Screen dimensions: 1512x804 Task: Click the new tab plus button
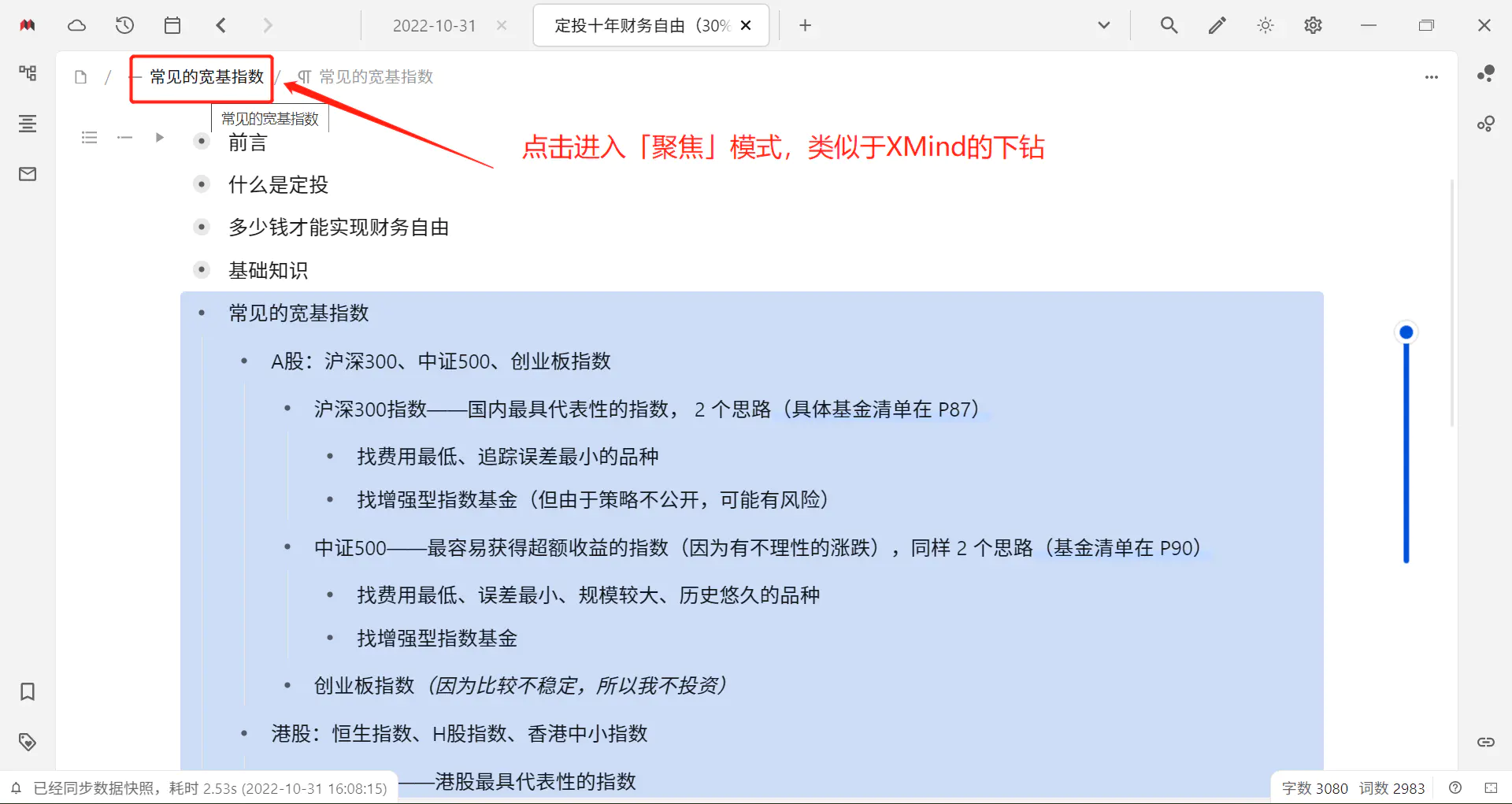pos(805,25)
